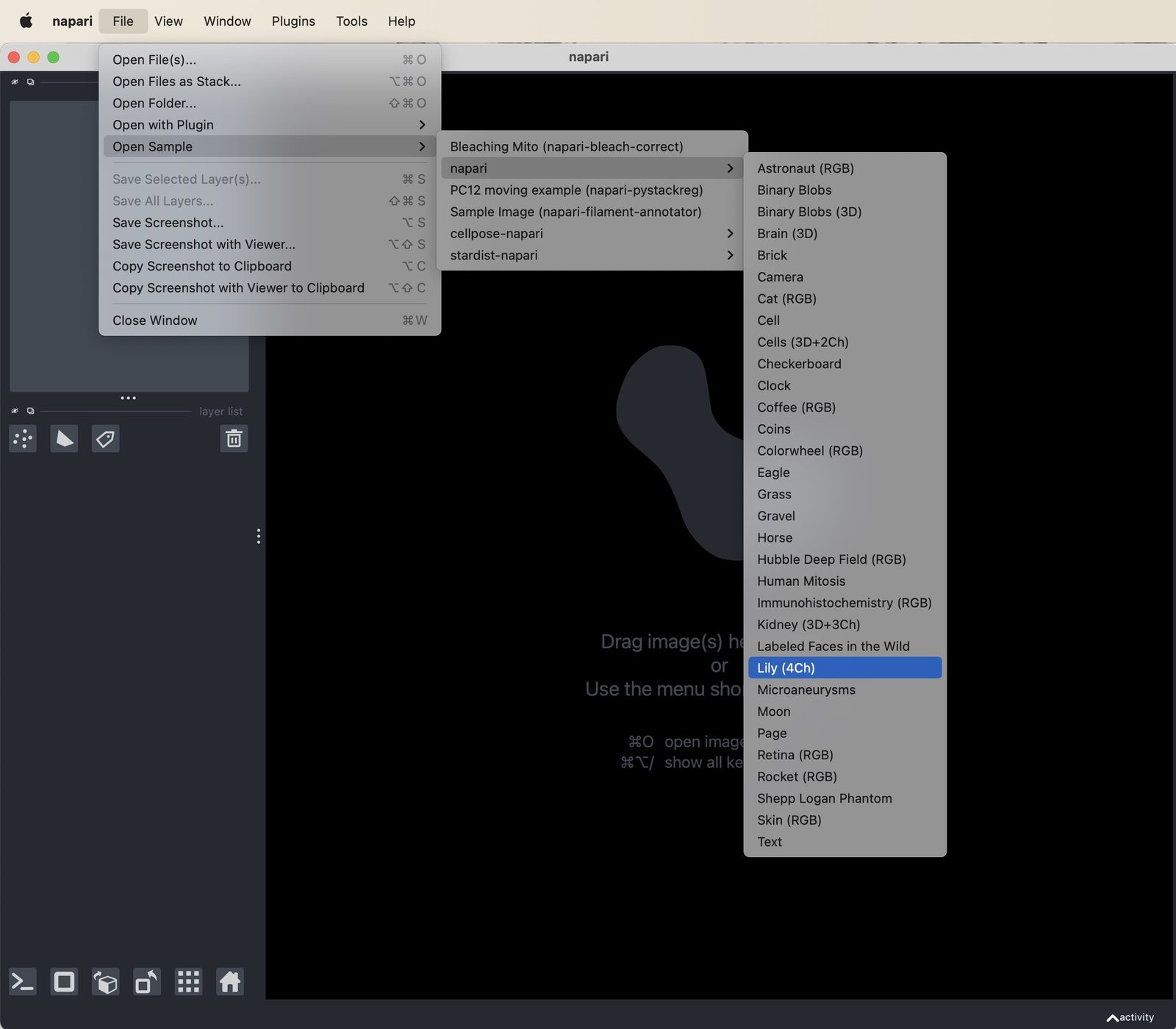Load the Labeled Faces in the Wild sample
The width and height of the screenshot is (1176, 1029).
(x=845, y=646)
